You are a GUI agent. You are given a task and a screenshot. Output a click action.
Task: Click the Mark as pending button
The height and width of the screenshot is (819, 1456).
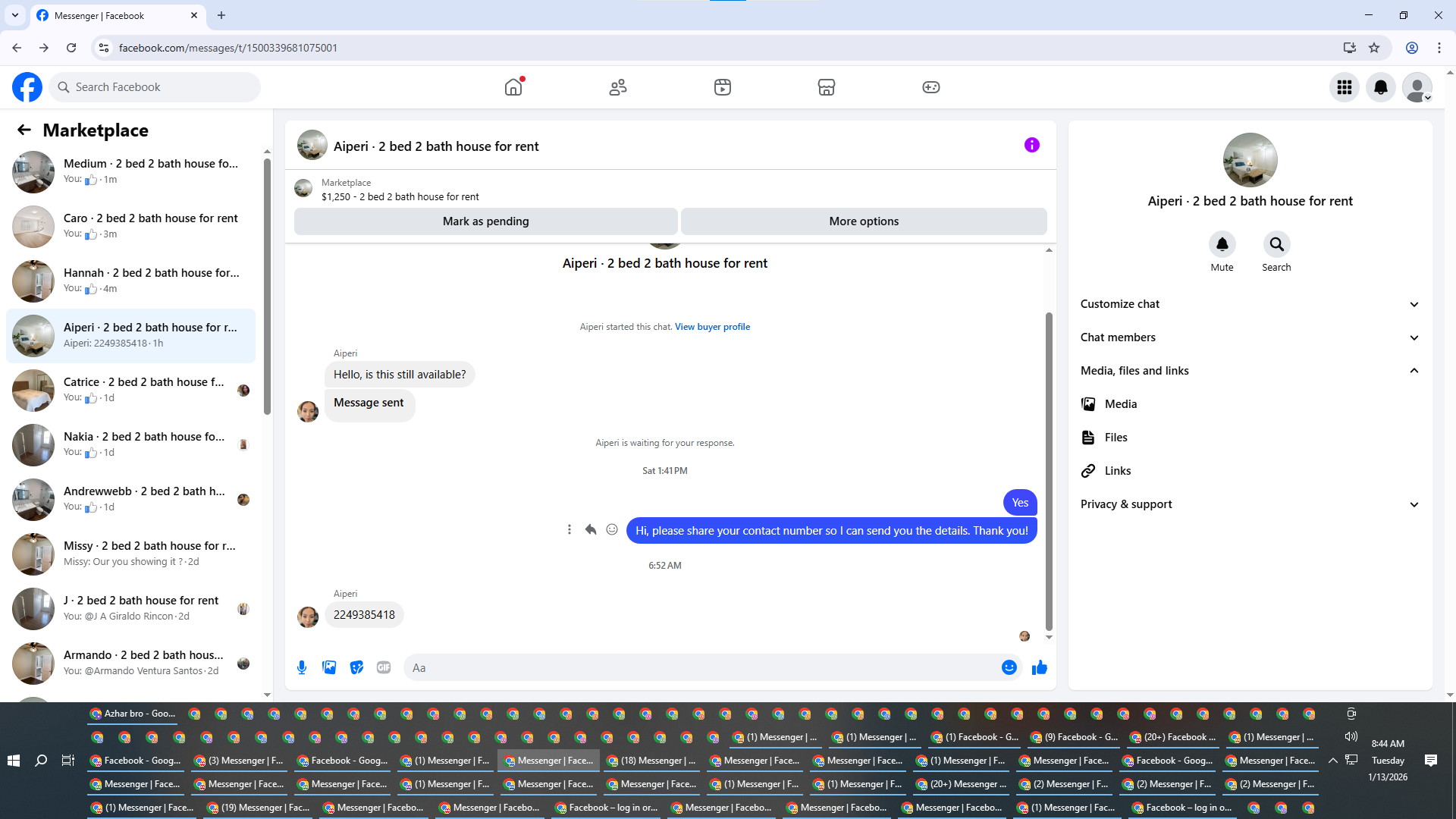tap(485, 221)
